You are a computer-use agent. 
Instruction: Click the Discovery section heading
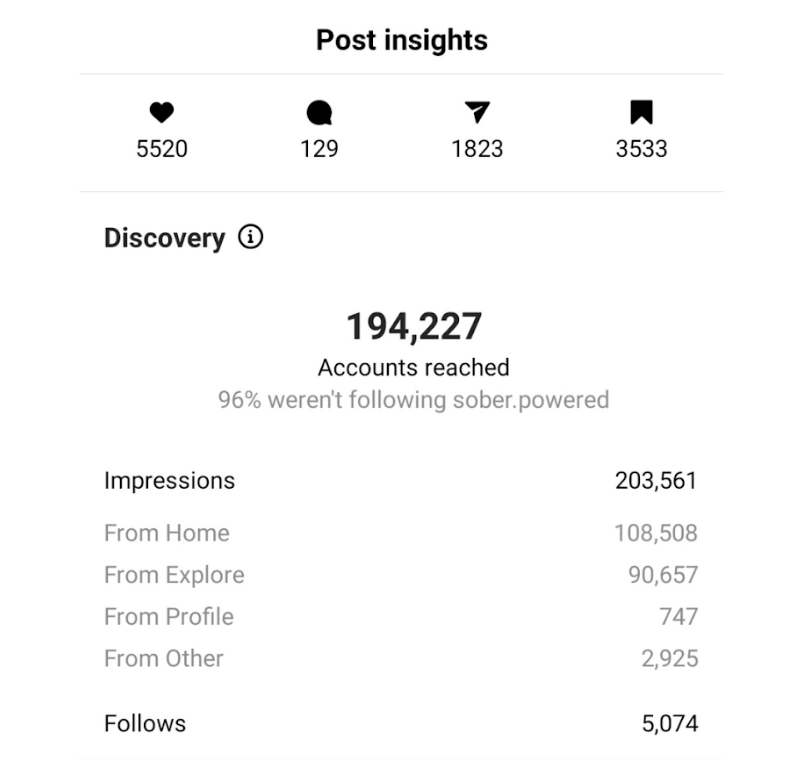tap(165, 238)
